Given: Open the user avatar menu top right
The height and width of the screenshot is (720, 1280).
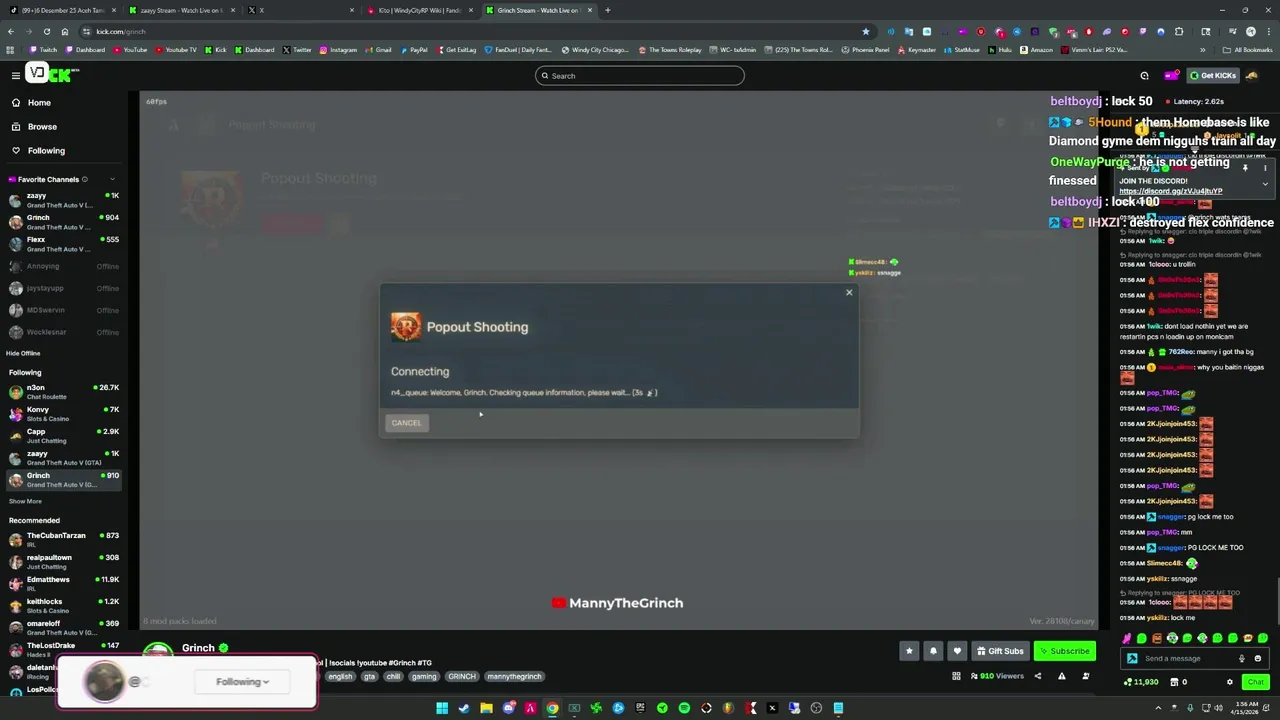Looking at the screenshot, I should [x=1252, y=76].
